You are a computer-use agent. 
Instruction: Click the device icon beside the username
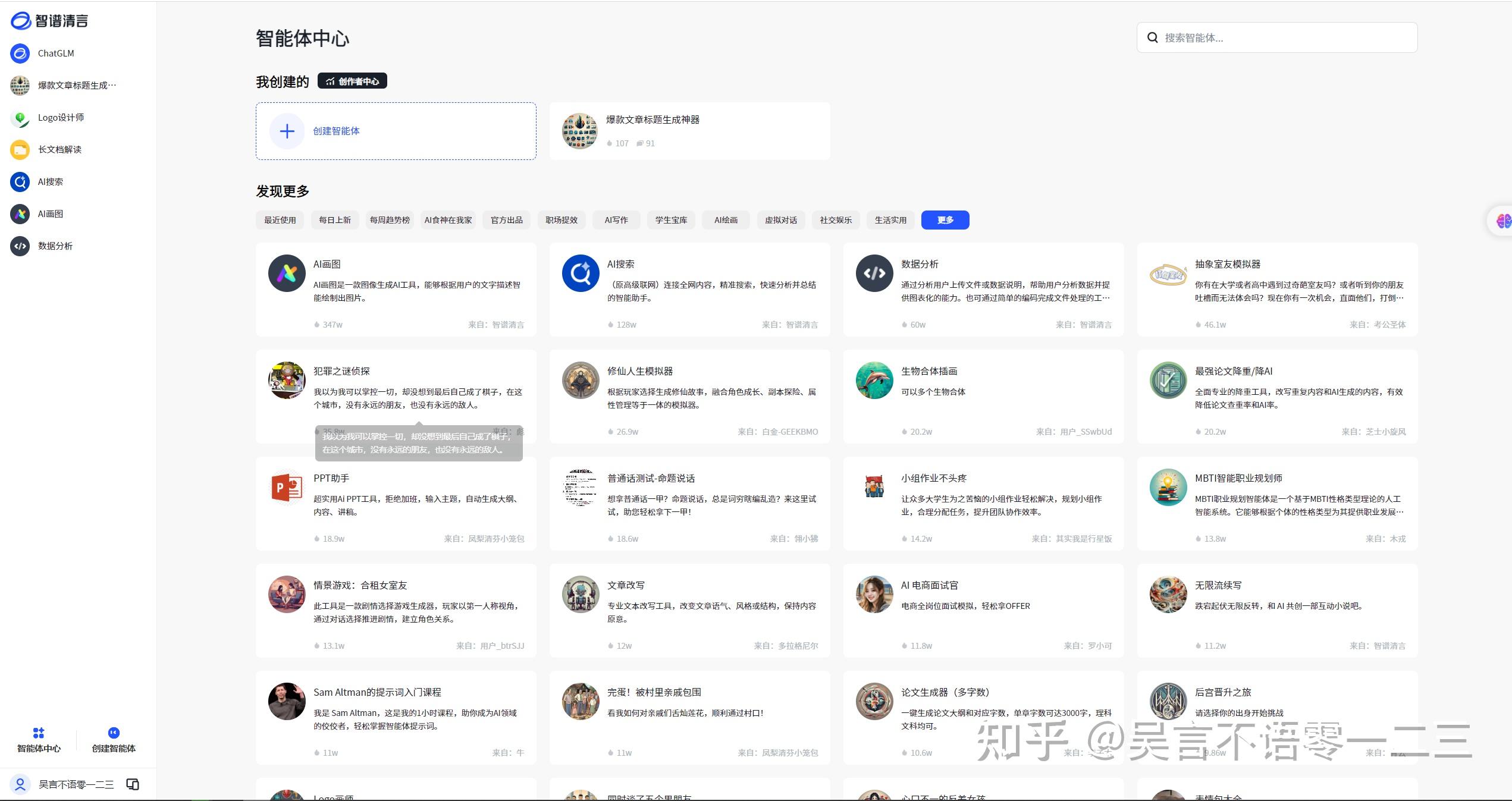tap(133, 784)
